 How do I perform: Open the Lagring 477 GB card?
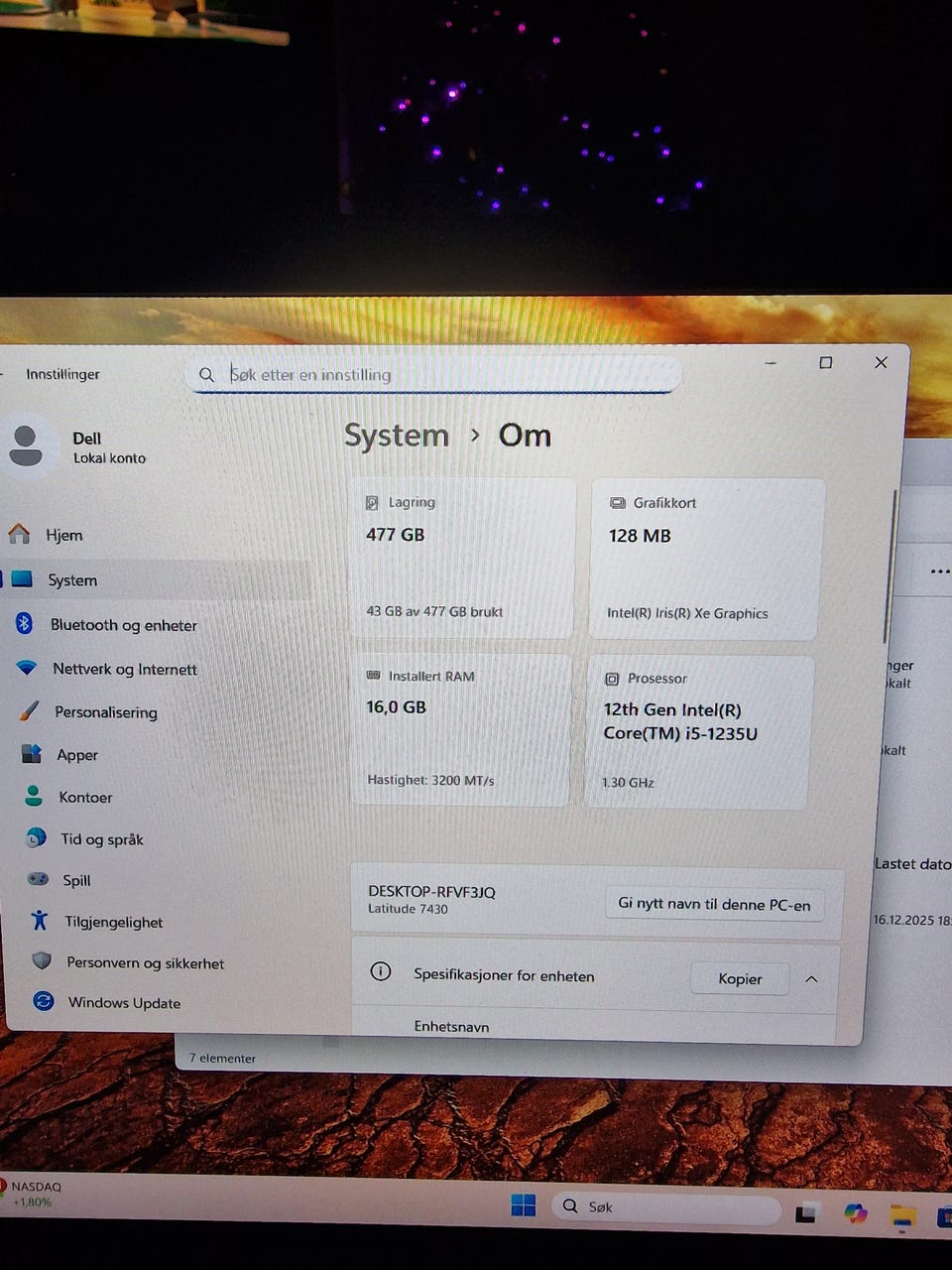pos(462,558)
